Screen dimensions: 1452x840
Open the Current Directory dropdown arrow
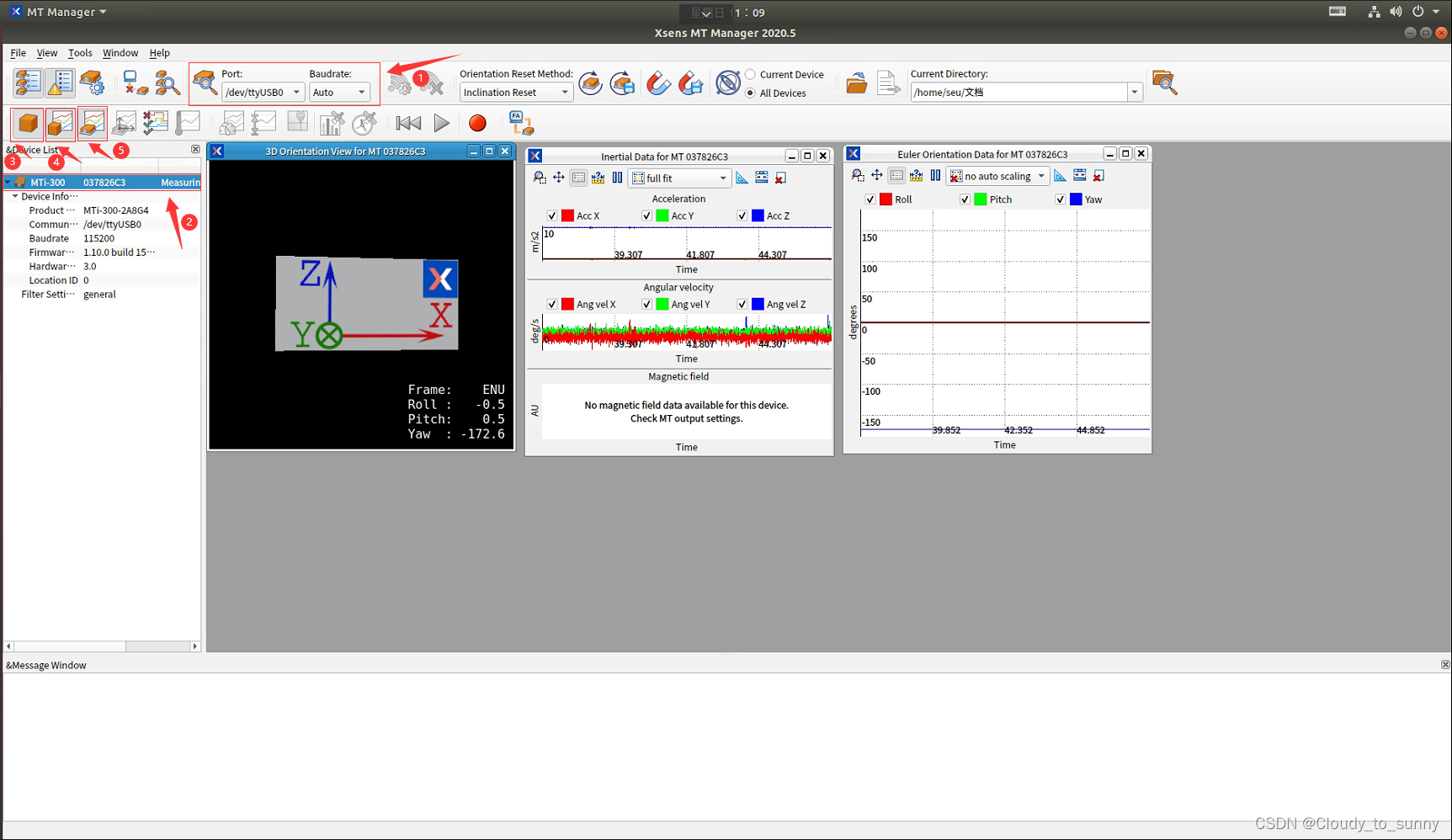tap(1135, 93)
